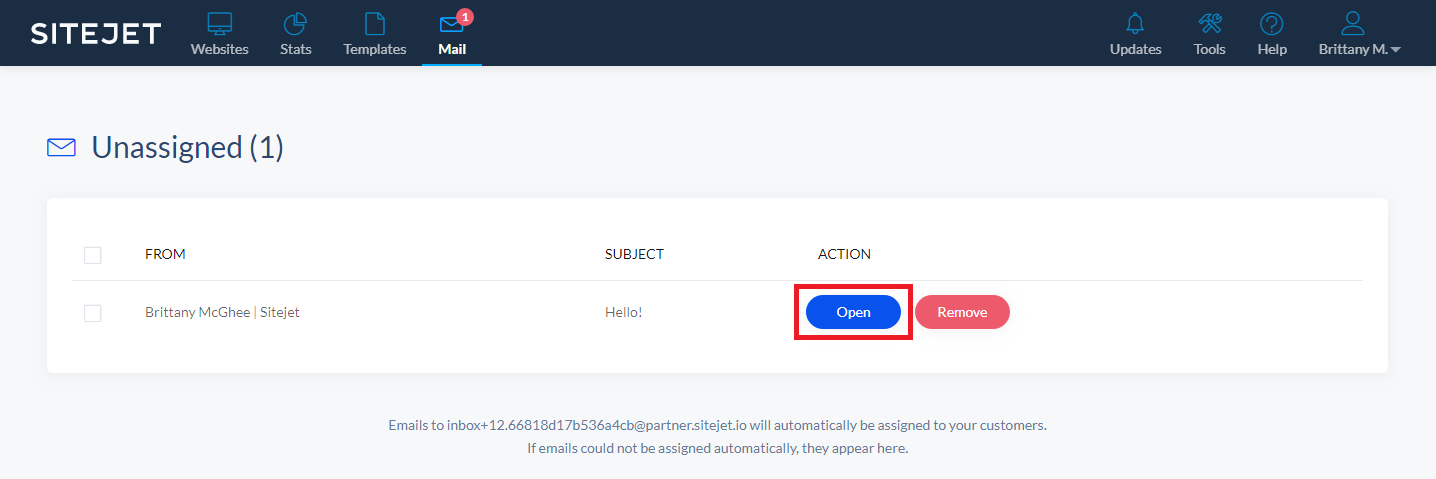Screen dimensions: 1436x479
Task: Click the Websites monitor icon
Action: pos(219,24)
